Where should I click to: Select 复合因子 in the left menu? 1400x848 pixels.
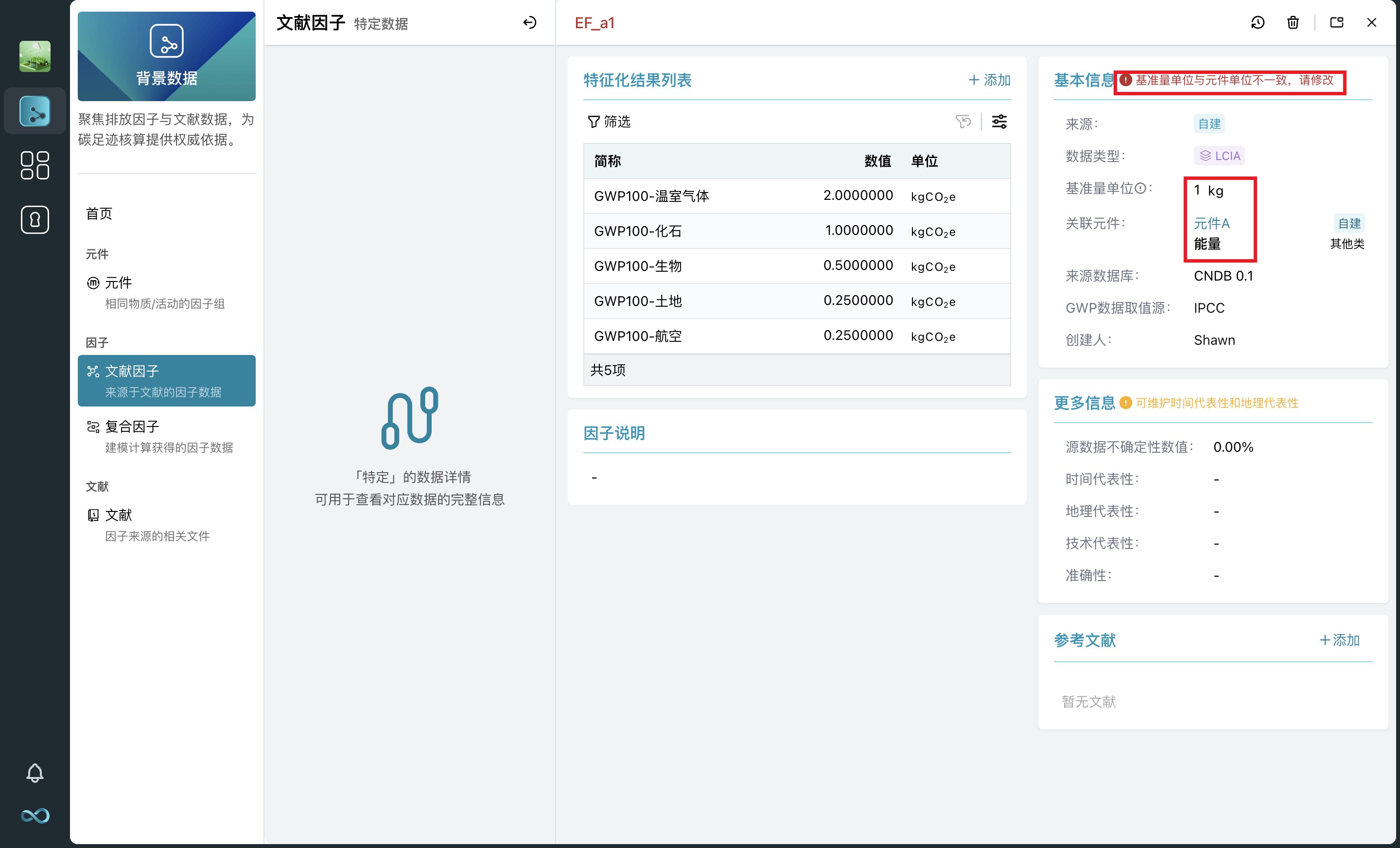131,426
